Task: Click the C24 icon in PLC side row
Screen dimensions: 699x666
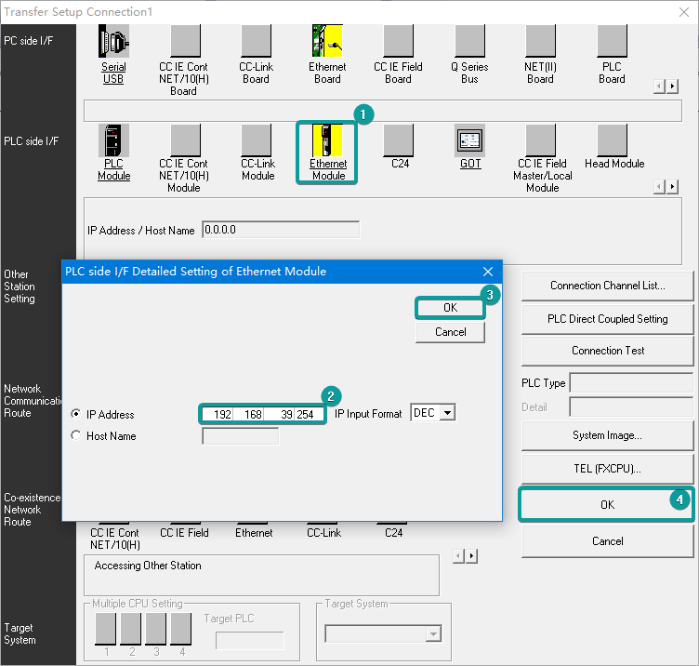Action: [398, 141]
